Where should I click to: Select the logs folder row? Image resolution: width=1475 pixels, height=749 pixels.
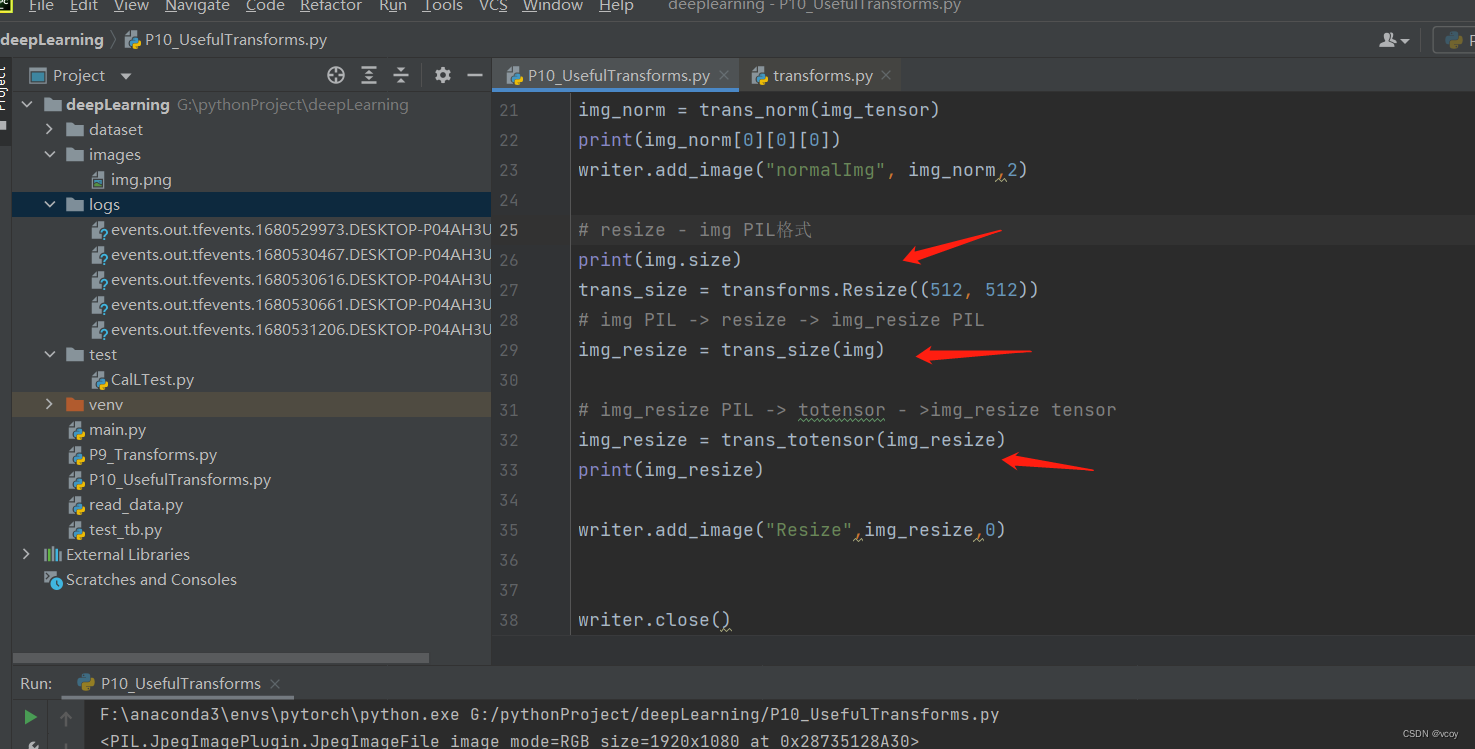(x=252, y=205)
